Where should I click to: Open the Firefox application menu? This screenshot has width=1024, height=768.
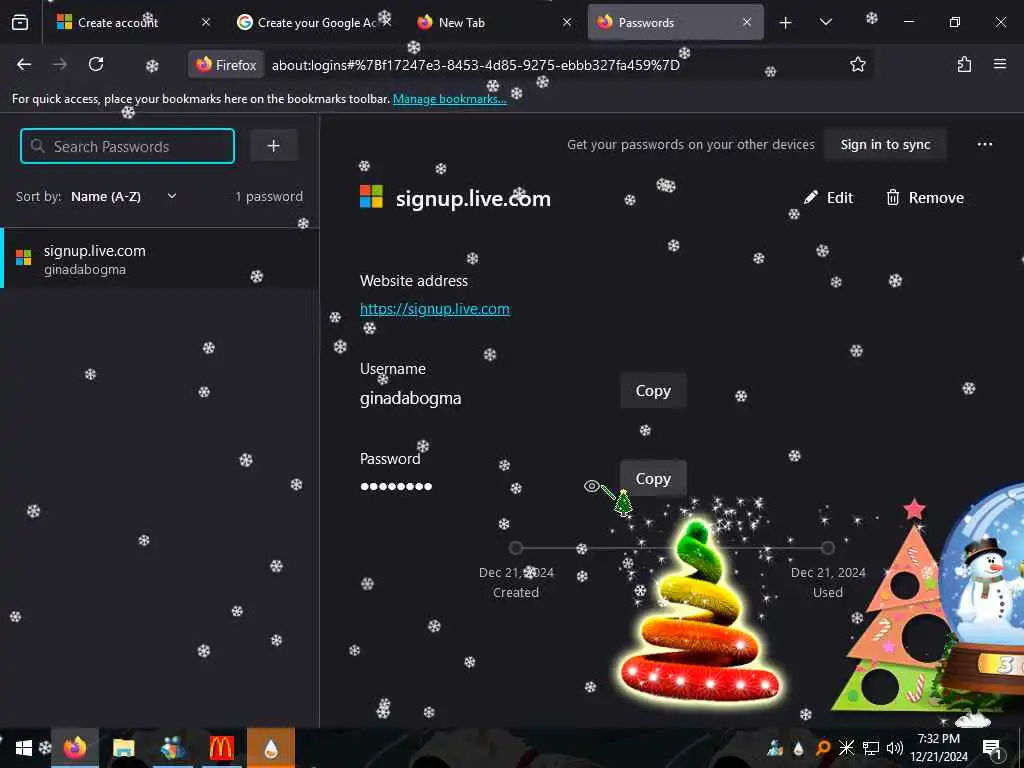click(x=999, y=64)
